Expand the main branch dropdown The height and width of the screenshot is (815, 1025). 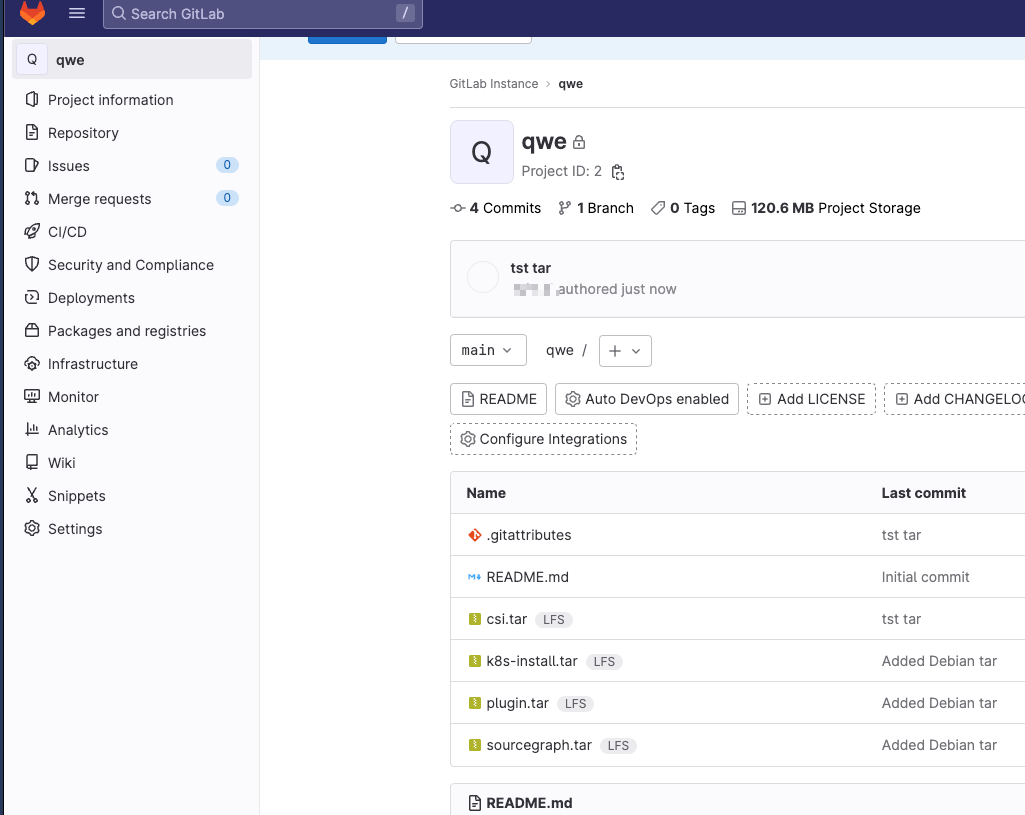[488, 350]
